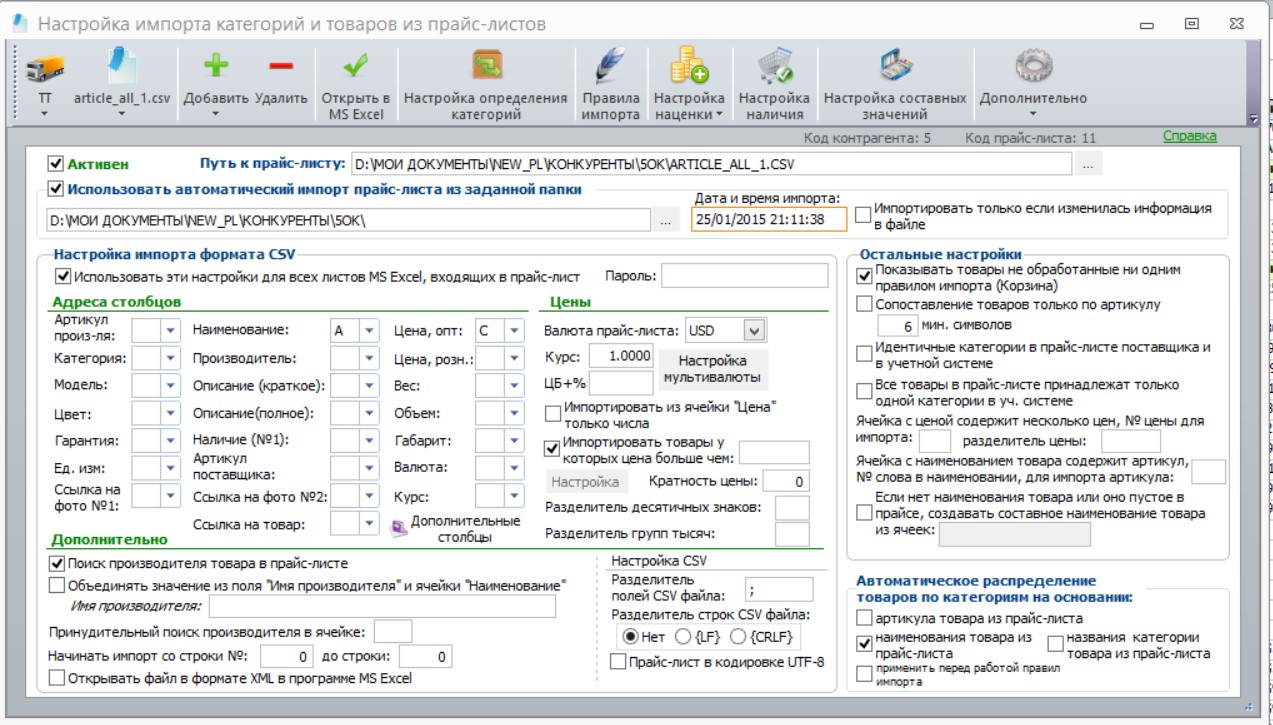
Task: Toggle the Активен checkbox
Action: tap(56, 163)
